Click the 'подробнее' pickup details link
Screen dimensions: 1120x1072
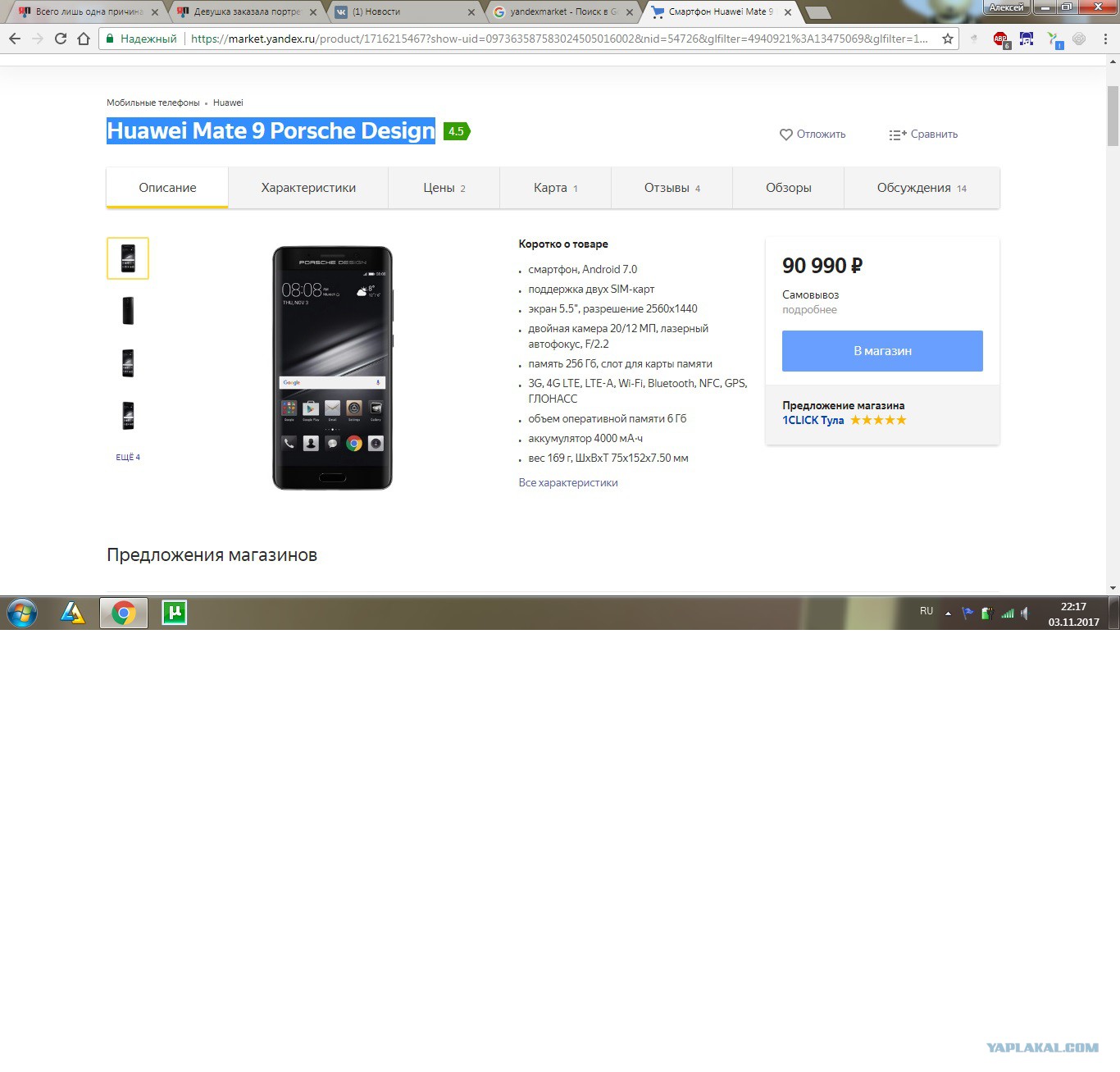point(809,309)
